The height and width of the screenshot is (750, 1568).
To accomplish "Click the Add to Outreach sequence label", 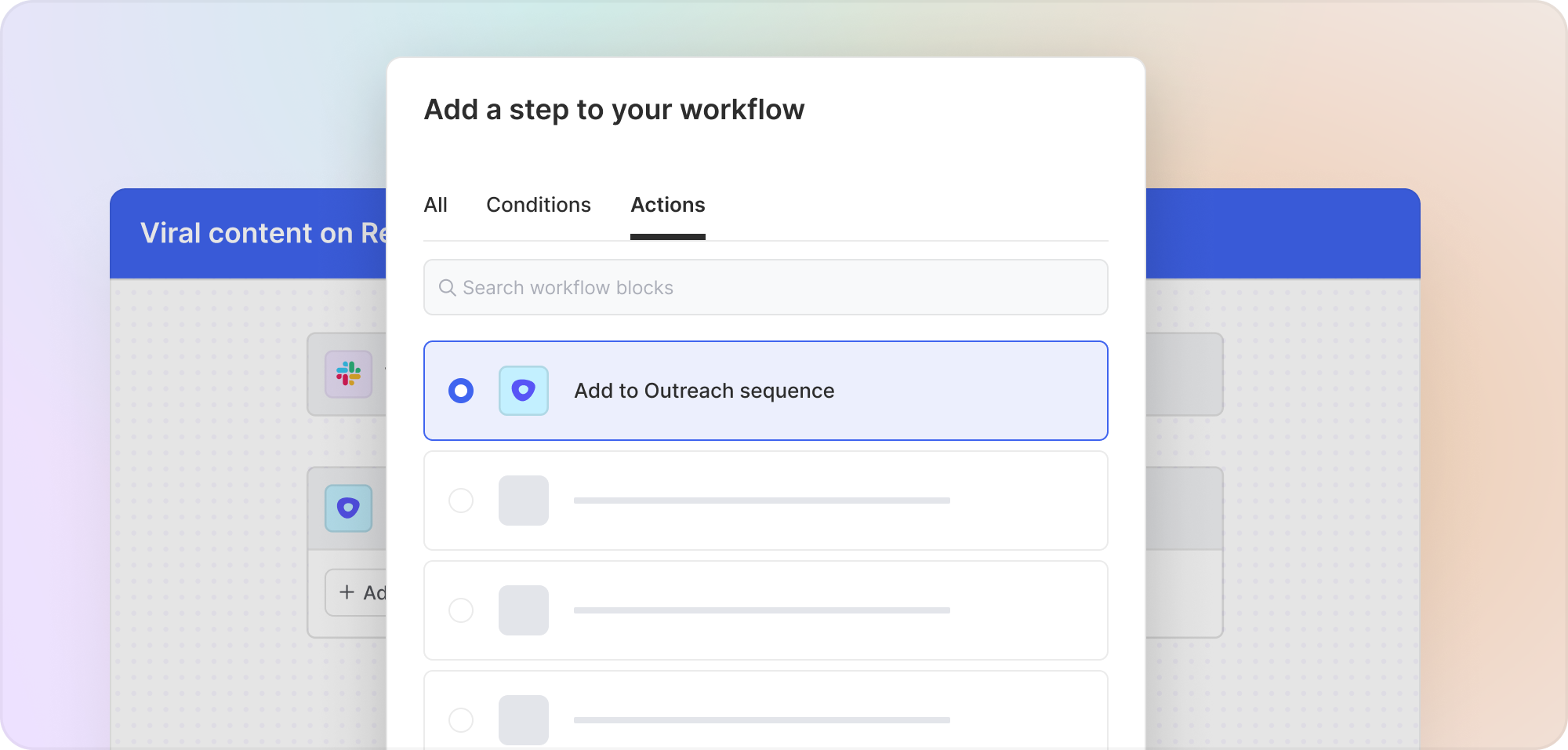I will pyautogui.click(x=704, y=391).
